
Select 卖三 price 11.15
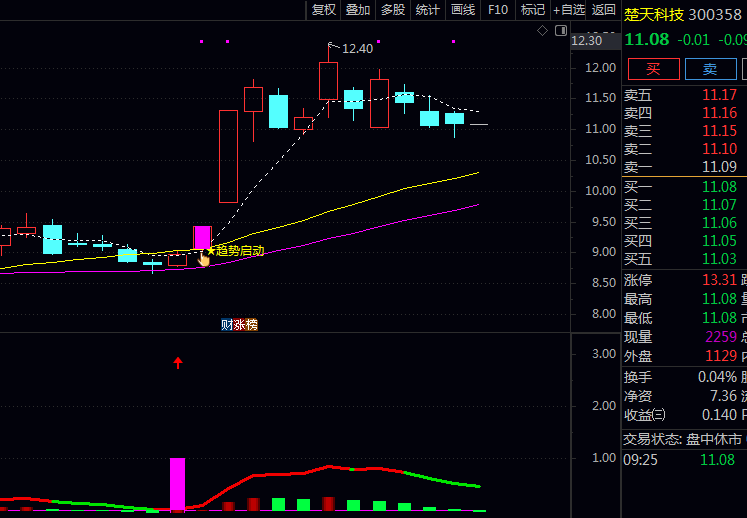[x=719, y=131]
